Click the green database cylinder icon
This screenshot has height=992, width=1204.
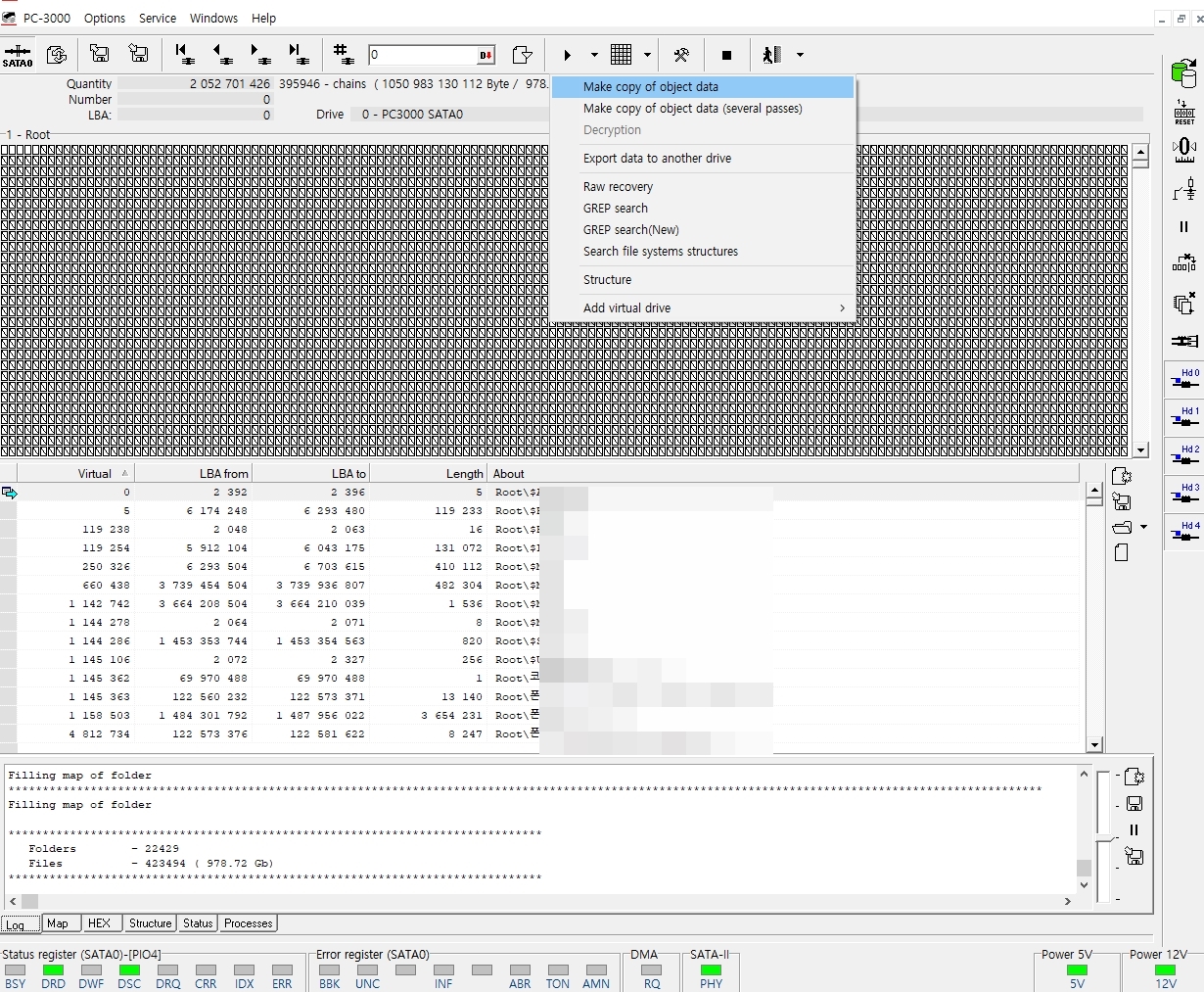click(1184, 72)
